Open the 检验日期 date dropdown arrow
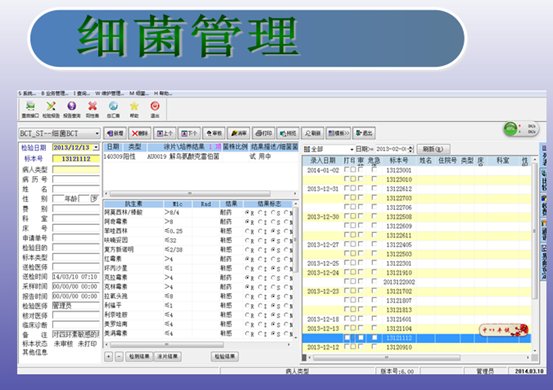The height and width of the screenshot is (390, 553). 96,147
